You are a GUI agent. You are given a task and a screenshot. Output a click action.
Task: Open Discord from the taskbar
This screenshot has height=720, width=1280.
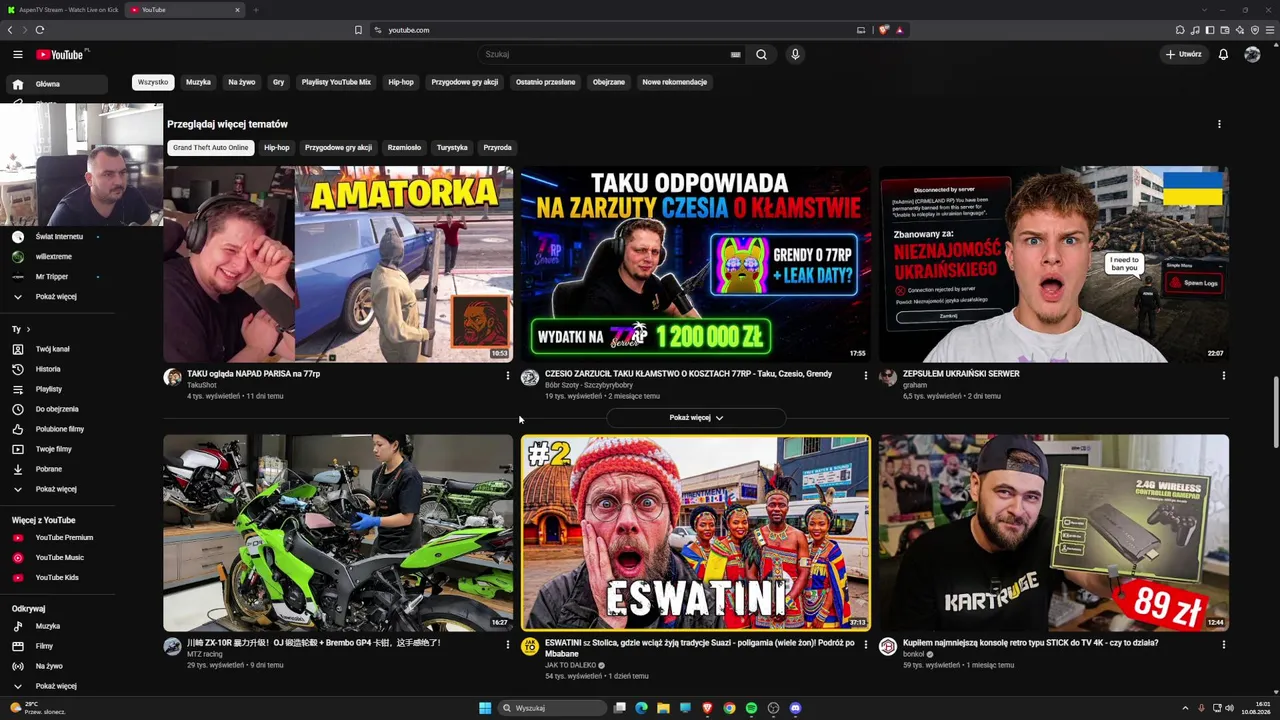pos(795,708)
